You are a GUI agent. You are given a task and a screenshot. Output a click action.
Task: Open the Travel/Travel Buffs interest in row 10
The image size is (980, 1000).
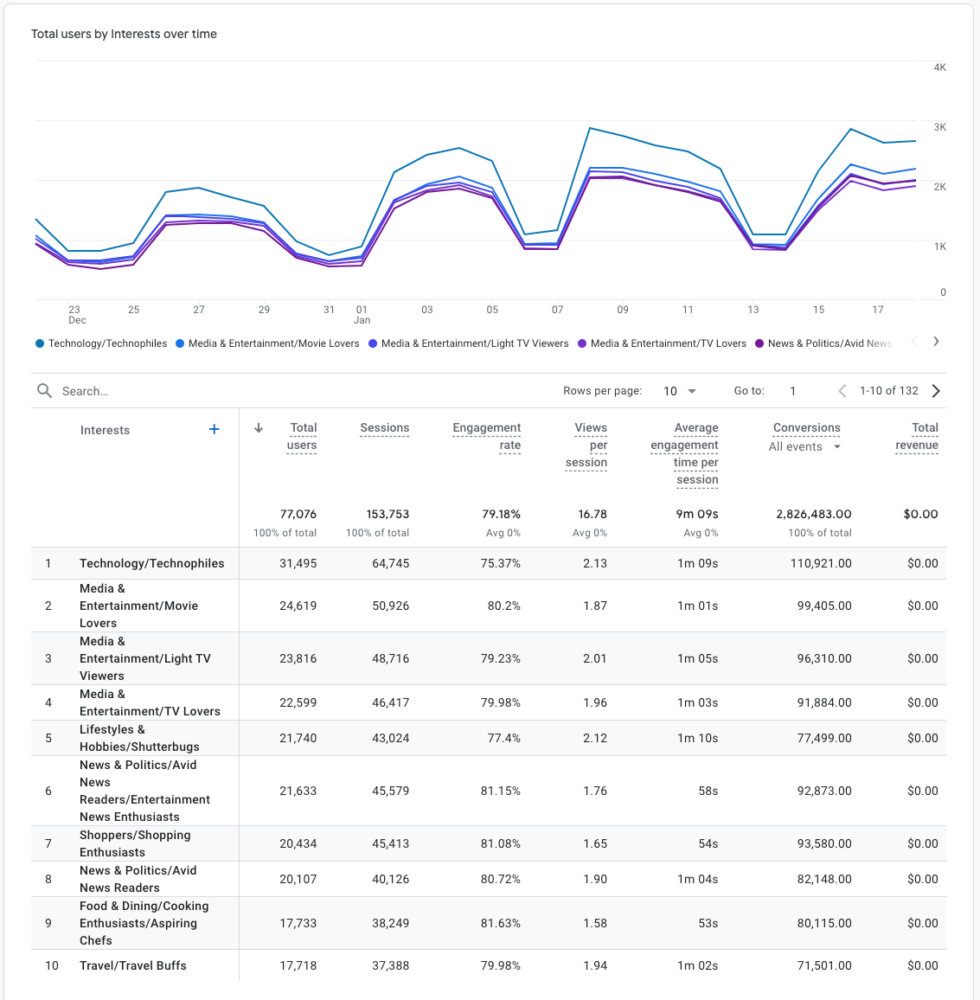coord(133,965)
